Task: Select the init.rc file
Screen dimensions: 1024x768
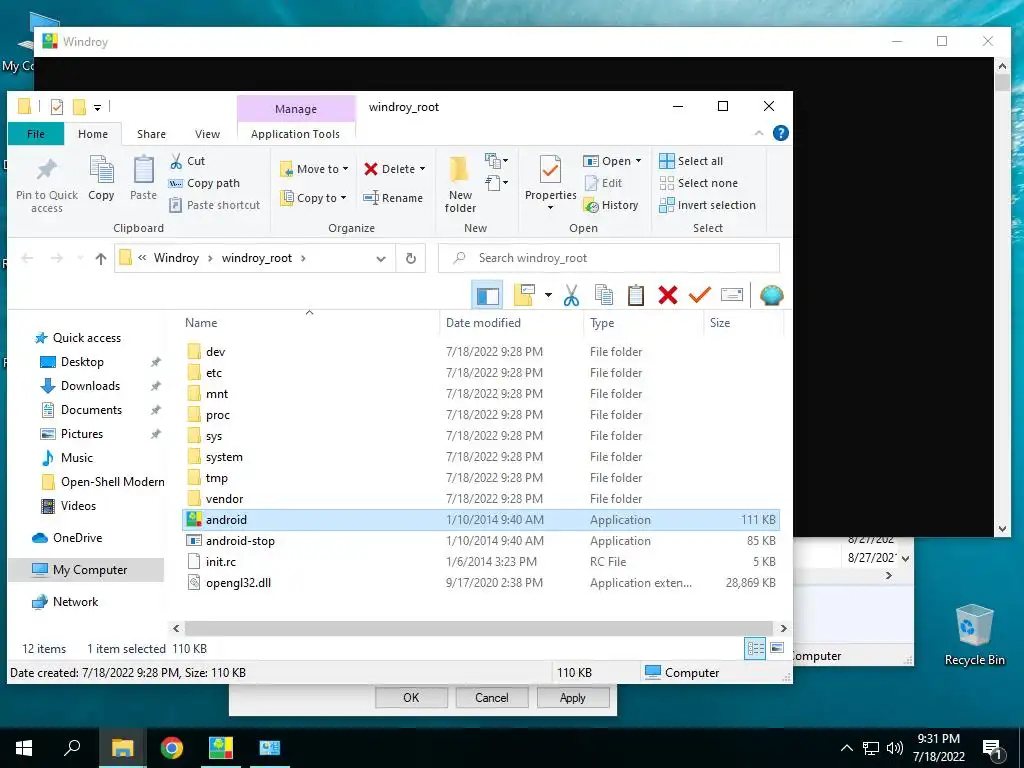Action: (480, 562)
